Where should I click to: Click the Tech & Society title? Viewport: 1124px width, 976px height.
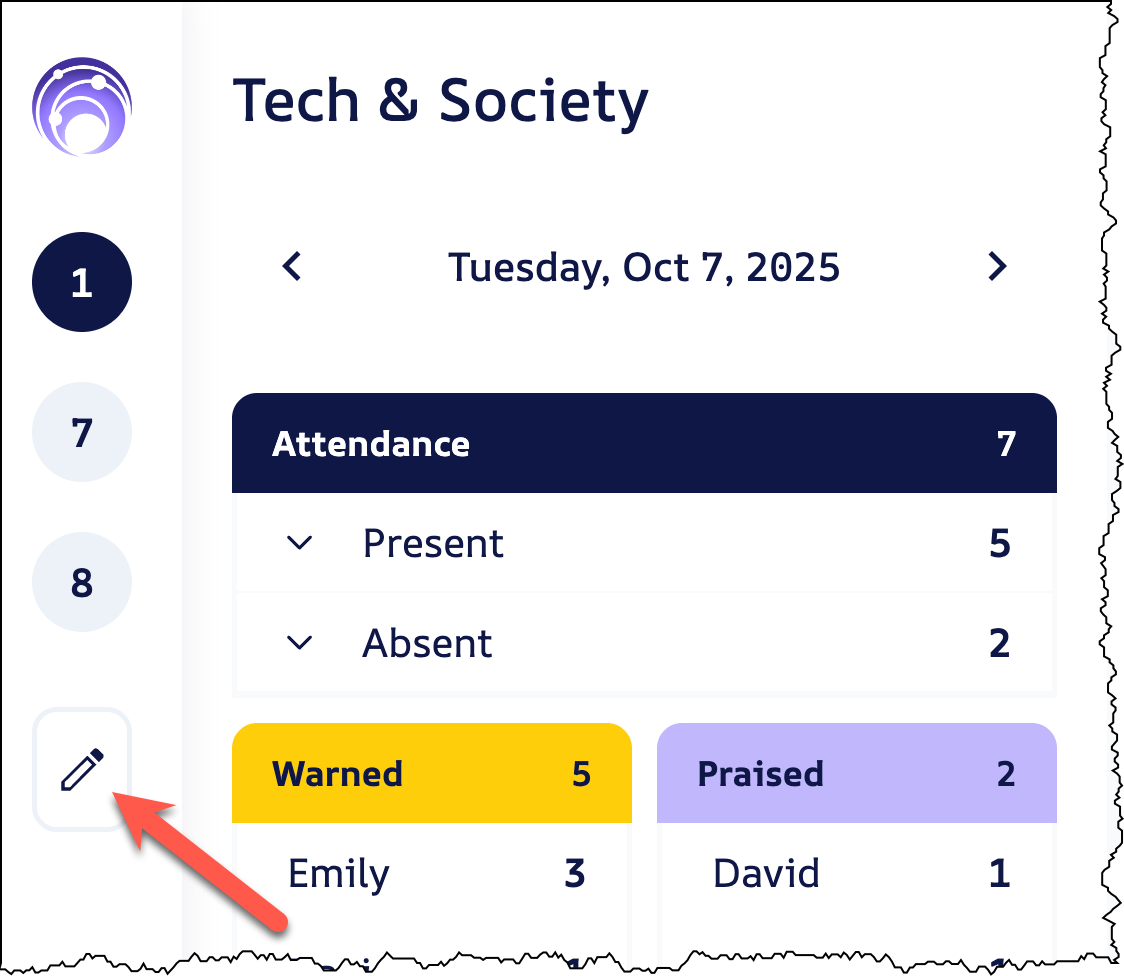coord(440,102)
